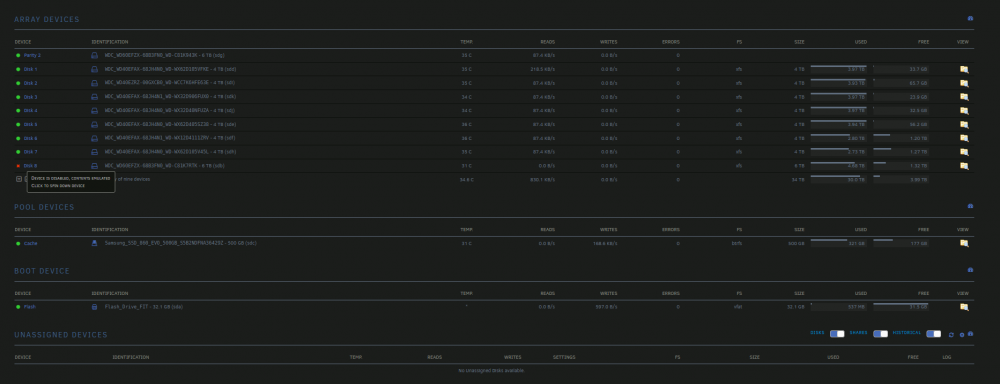Toggle the Historical switch in Unassigned Devices
This screenshot has width=1000, height=384.
933,334
